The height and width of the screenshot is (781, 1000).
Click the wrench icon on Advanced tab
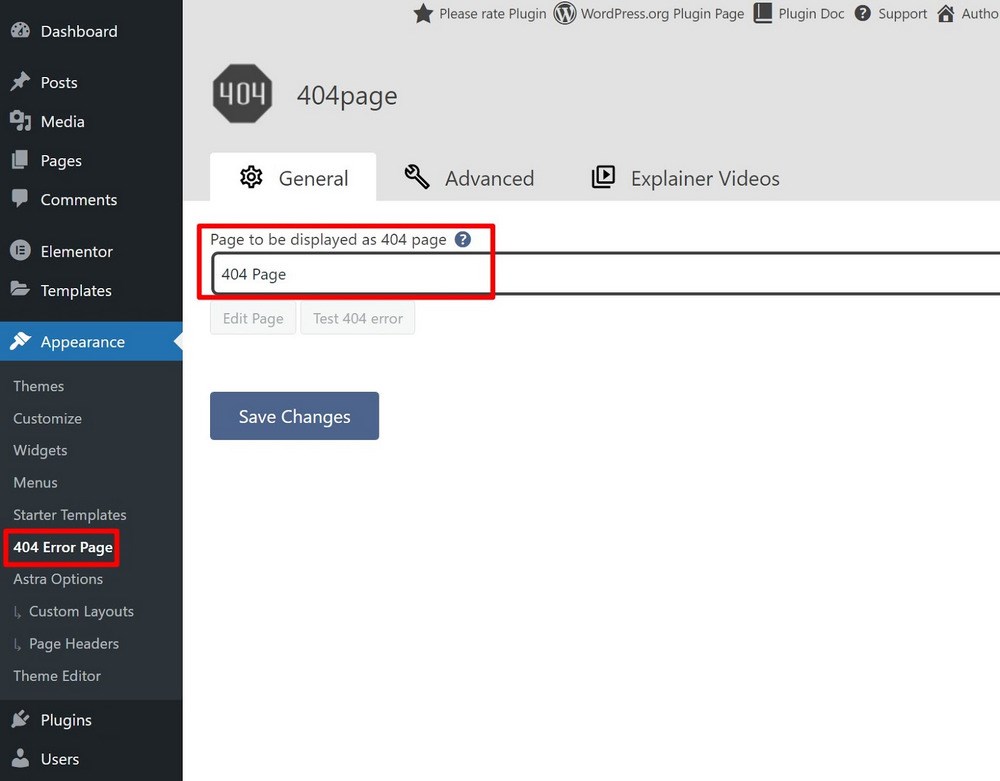click(417, 177)
